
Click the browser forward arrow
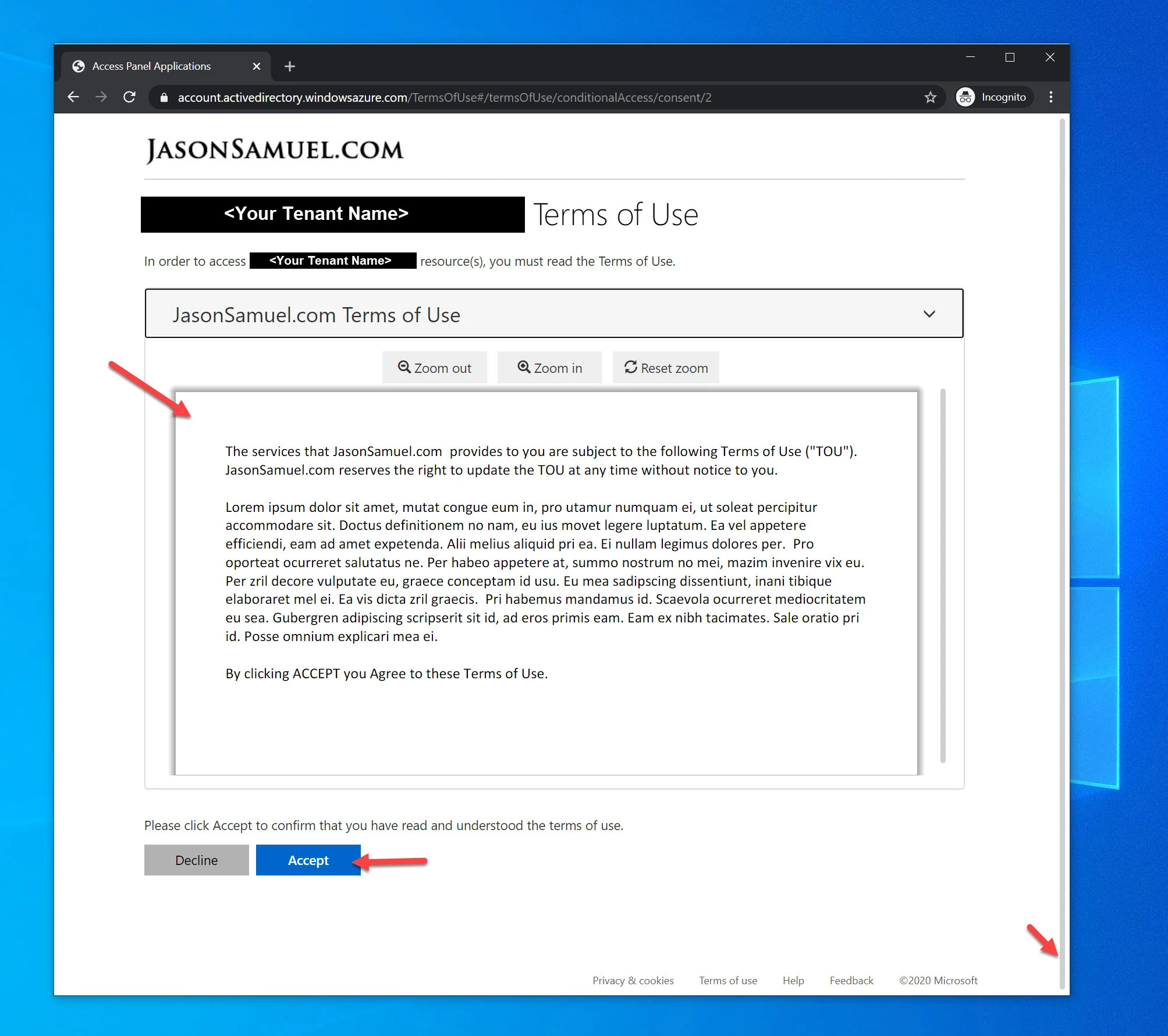101,97
